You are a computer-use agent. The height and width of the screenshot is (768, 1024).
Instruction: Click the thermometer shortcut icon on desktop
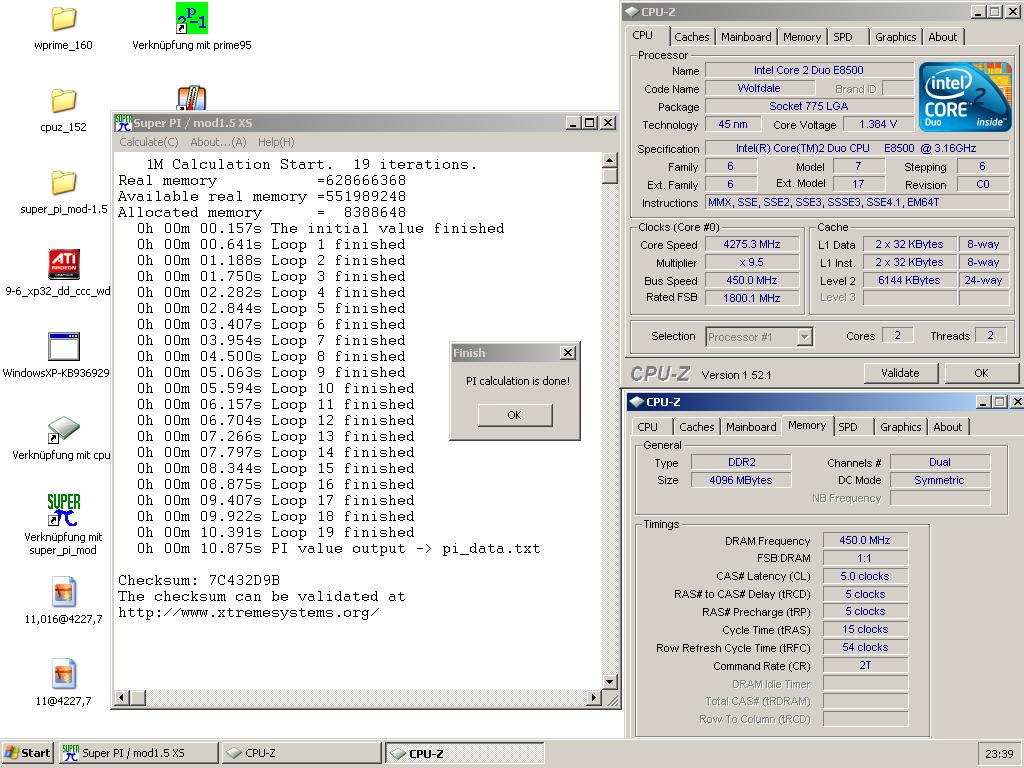pyautogui.click(x=191, y=98)
